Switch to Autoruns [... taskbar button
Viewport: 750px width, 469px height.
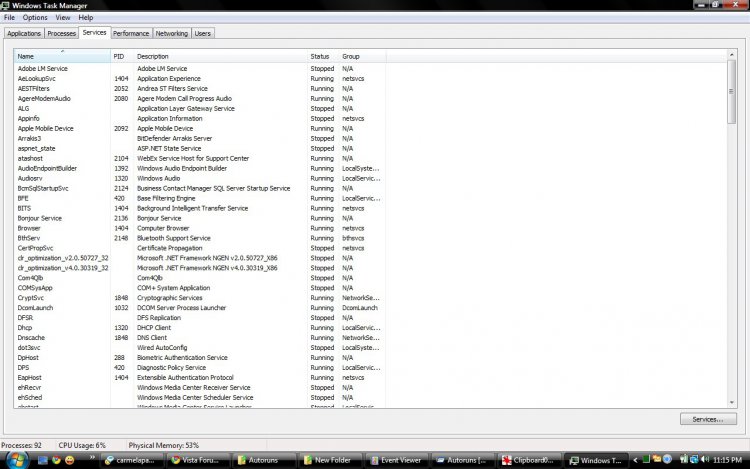[462, 460]
